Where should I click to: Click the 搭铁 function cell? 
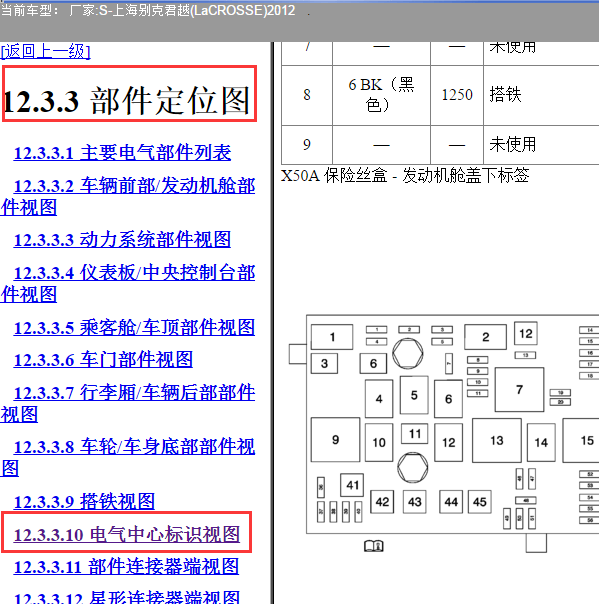505,95
